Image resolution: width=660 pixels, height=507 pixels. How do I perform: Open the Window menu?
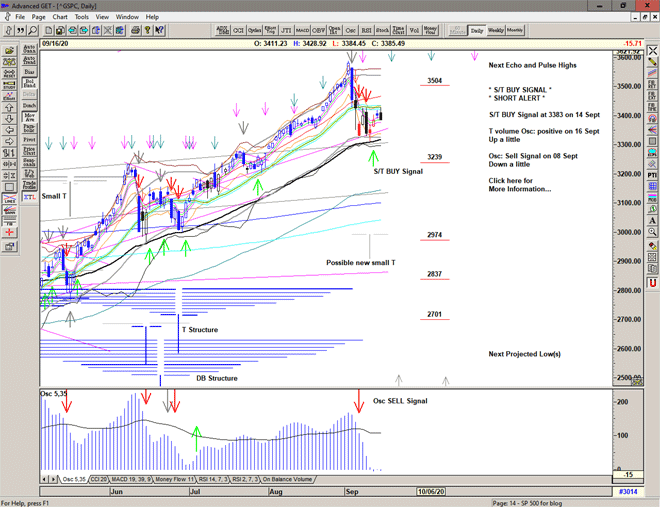pyautogui.click(x=127, y=17)
